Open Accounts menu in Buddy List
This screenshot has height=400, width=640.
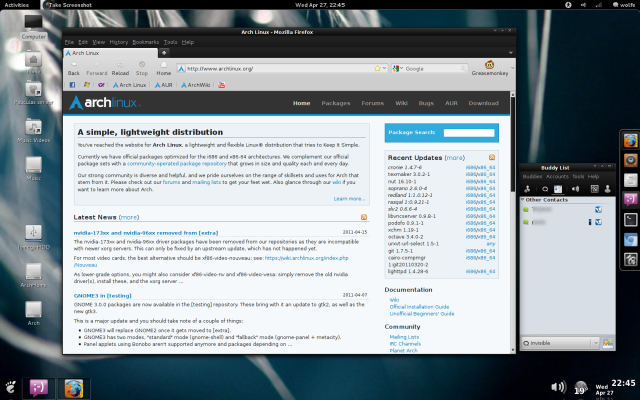click(x=557, y=176)
